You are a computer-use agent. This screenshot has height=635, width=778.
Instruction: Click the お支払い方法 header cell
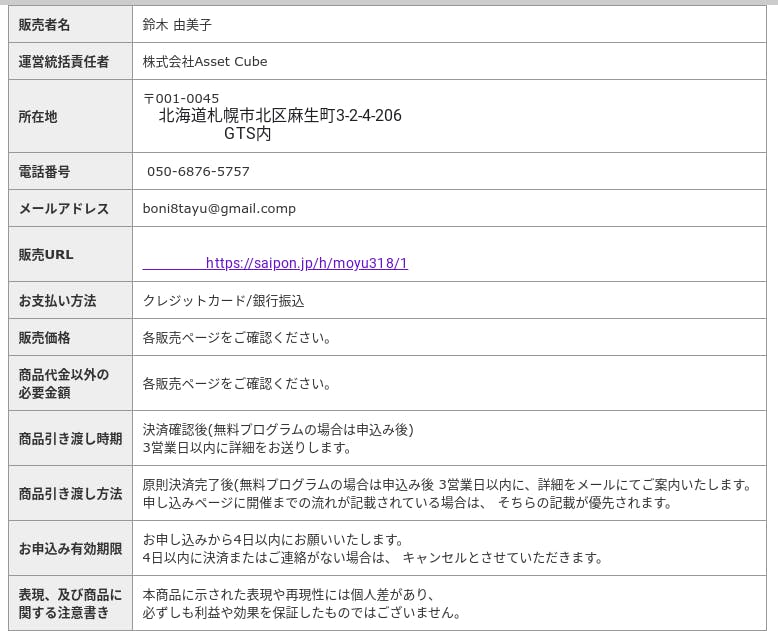point(58,301)
